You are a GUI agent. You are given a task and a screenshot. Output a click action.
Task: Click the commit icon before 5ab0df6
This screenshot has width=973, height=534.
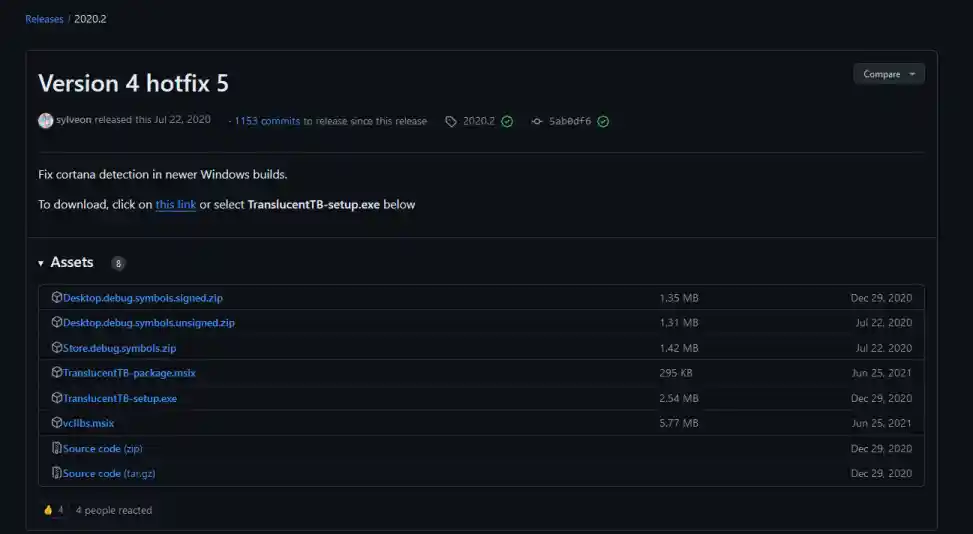pyautogui.click(x=537, y=122)
